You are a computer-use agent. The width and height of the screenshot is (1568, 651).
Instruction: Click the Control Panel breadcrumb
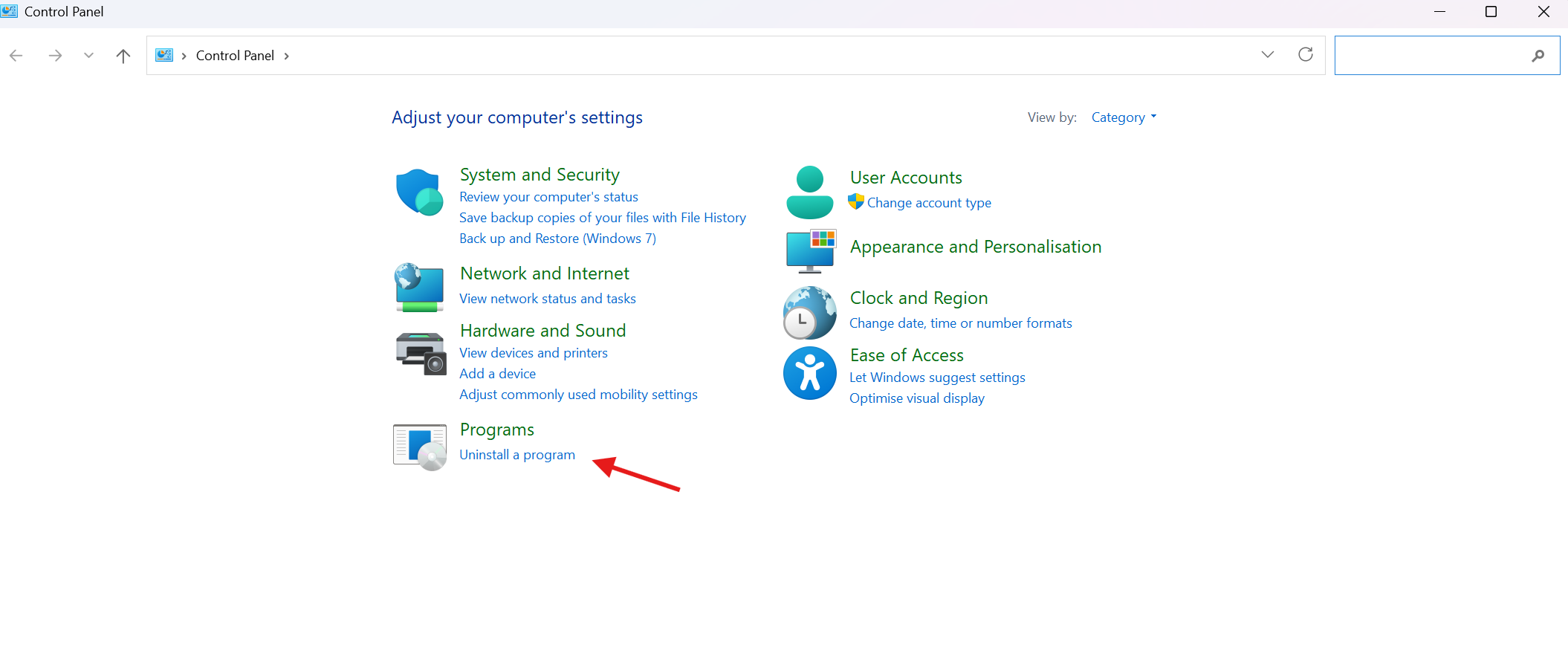point(235,56)
